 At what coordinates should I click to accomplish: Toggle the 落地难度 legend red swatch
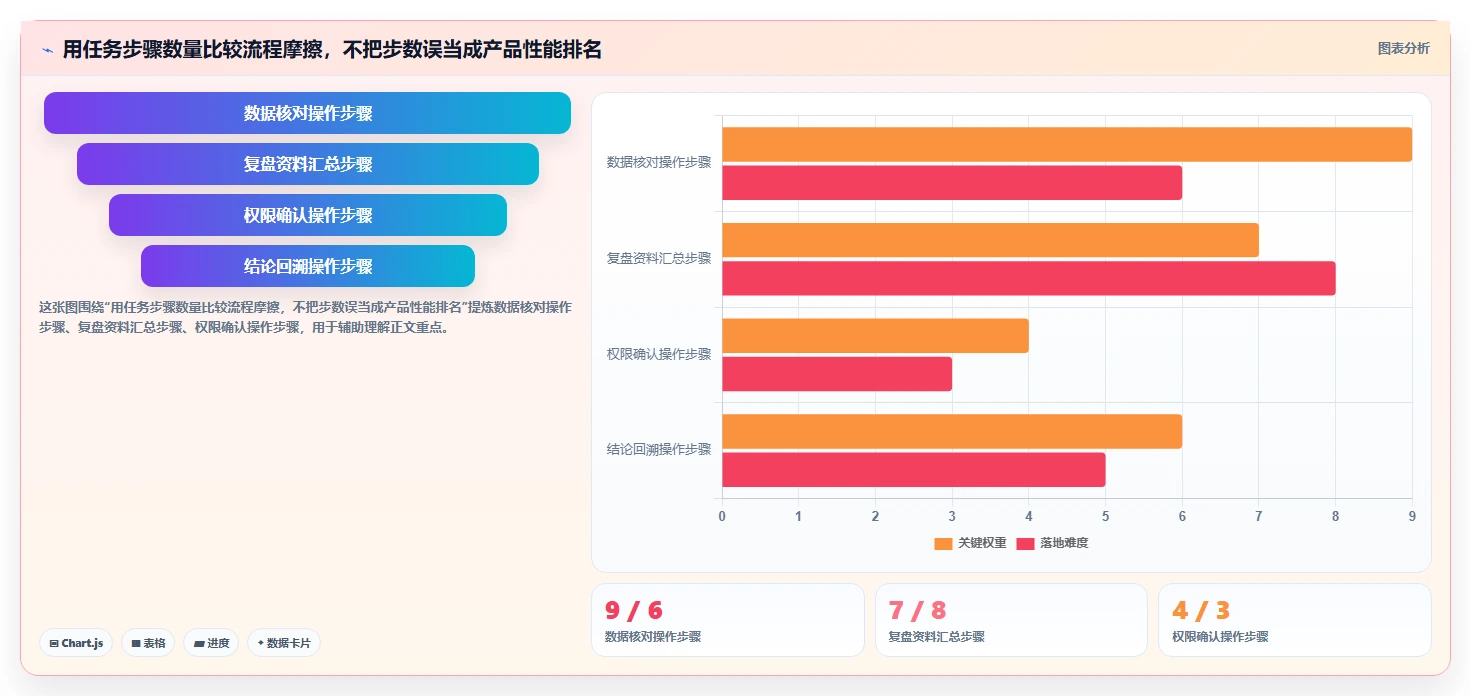[x=1025, y=543]
